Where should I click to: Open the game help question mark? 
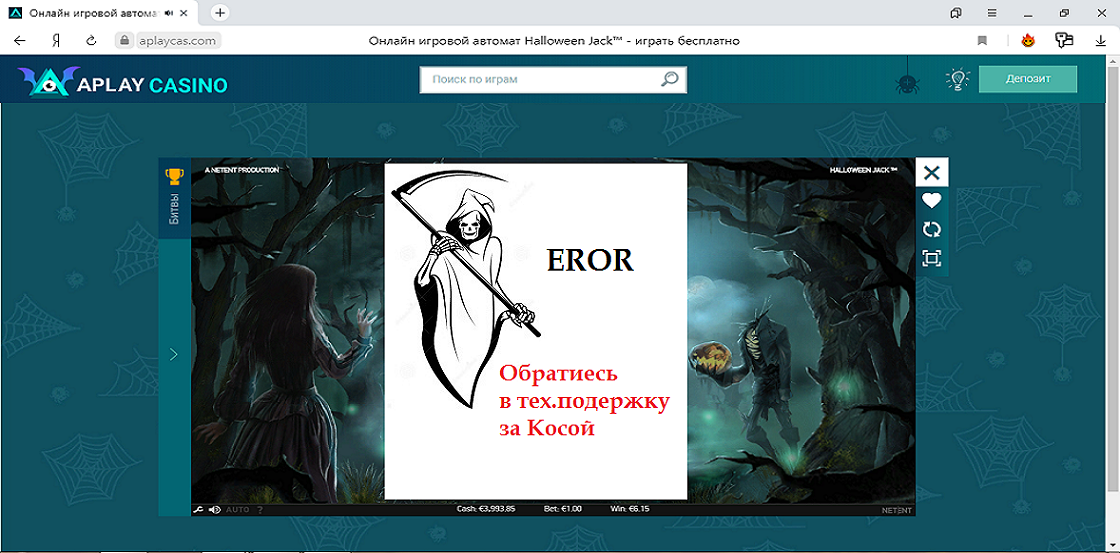(260, 510)
